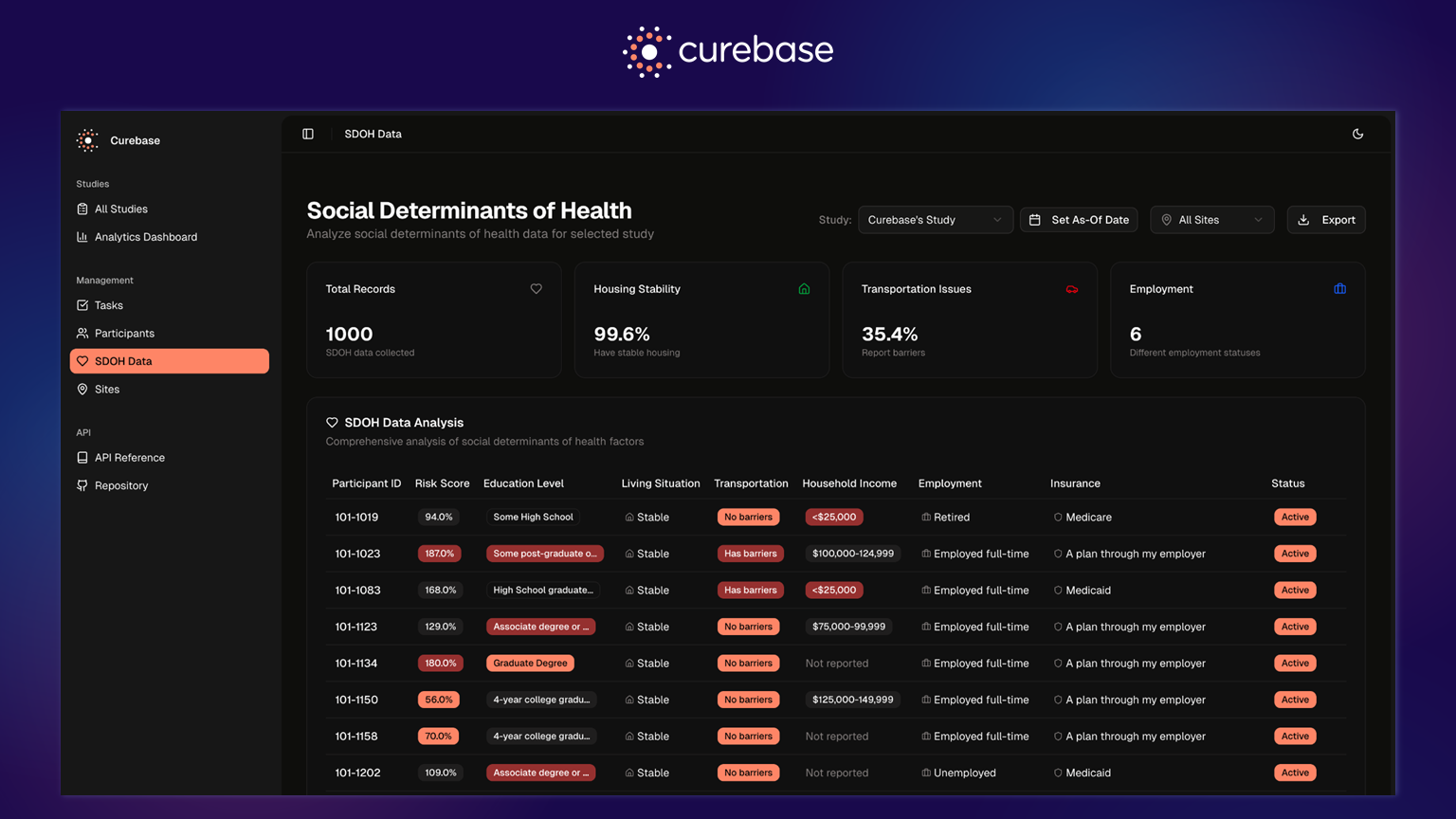
Task: Click the heart icon on Total Records card
Action: point(536,289)
